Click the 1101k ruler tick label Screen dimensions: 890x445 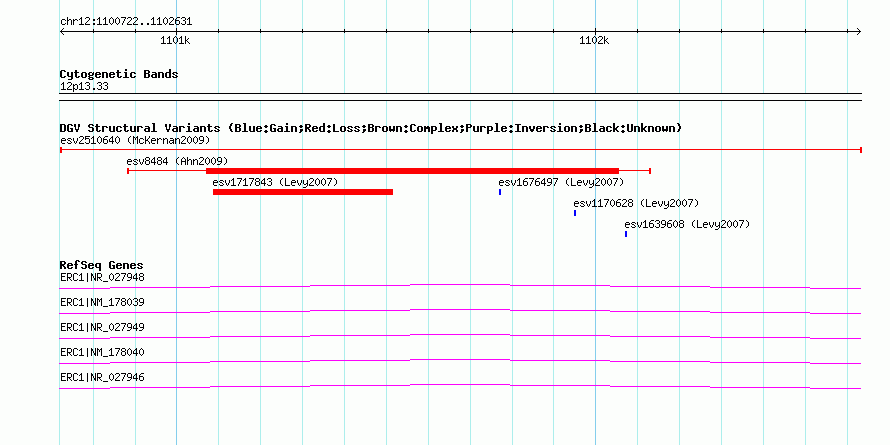(175, 40)
